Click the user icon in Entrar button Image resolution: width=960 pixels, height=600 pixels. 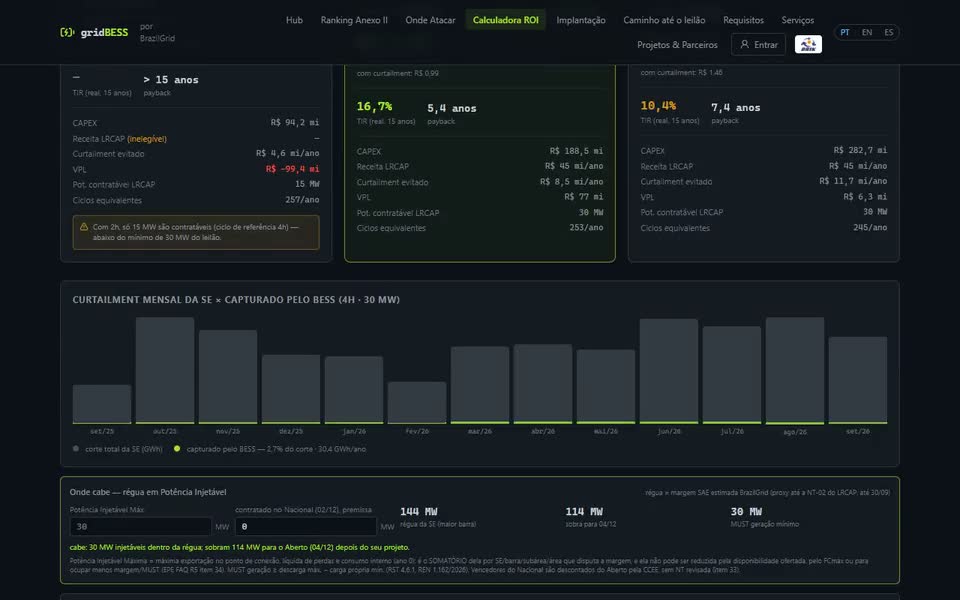744,44
